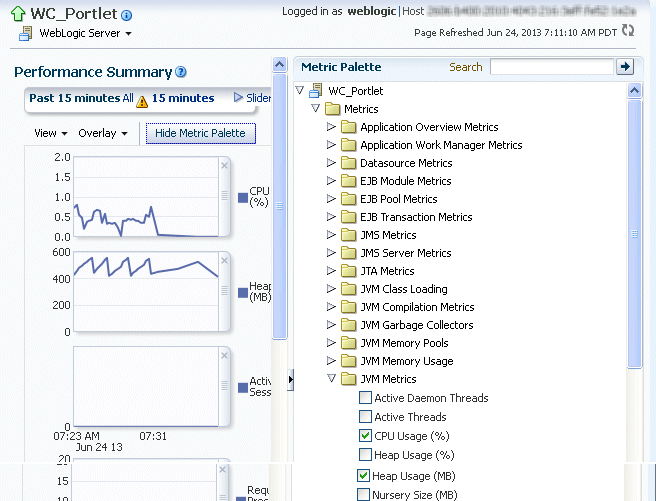Check Active Threads metric
Viewport: 656px width, 501px height.
tap(365, 417)
